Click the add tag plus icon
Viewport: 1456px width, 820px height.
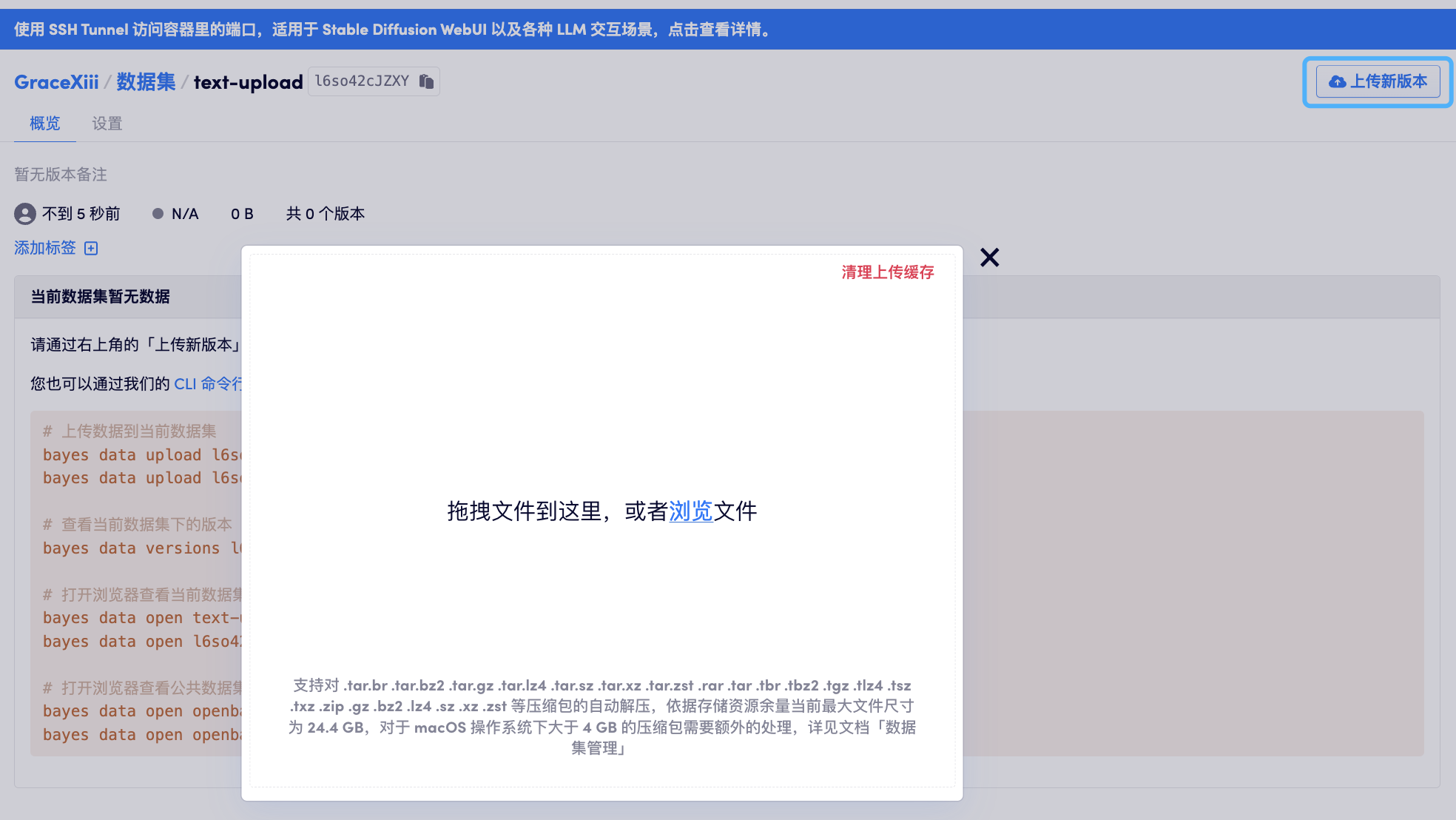click(91, 248)
